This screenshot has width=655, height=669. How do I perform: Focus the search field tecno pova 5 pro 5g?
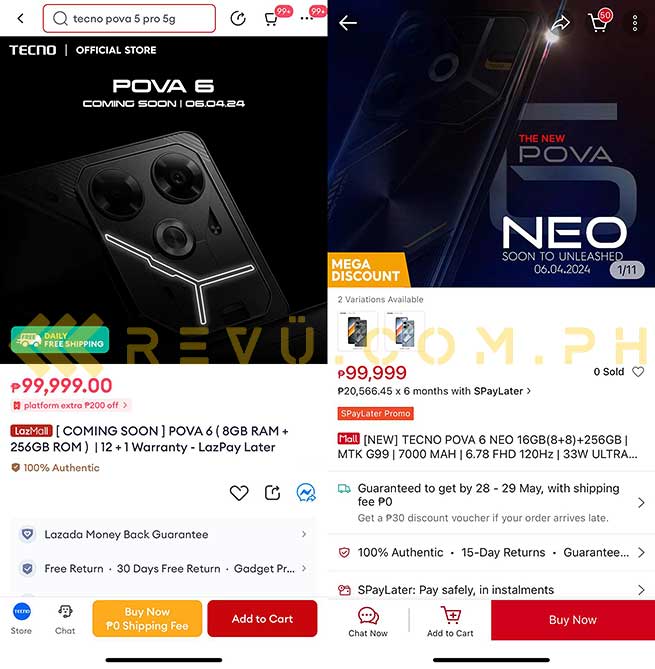point(129,18)
